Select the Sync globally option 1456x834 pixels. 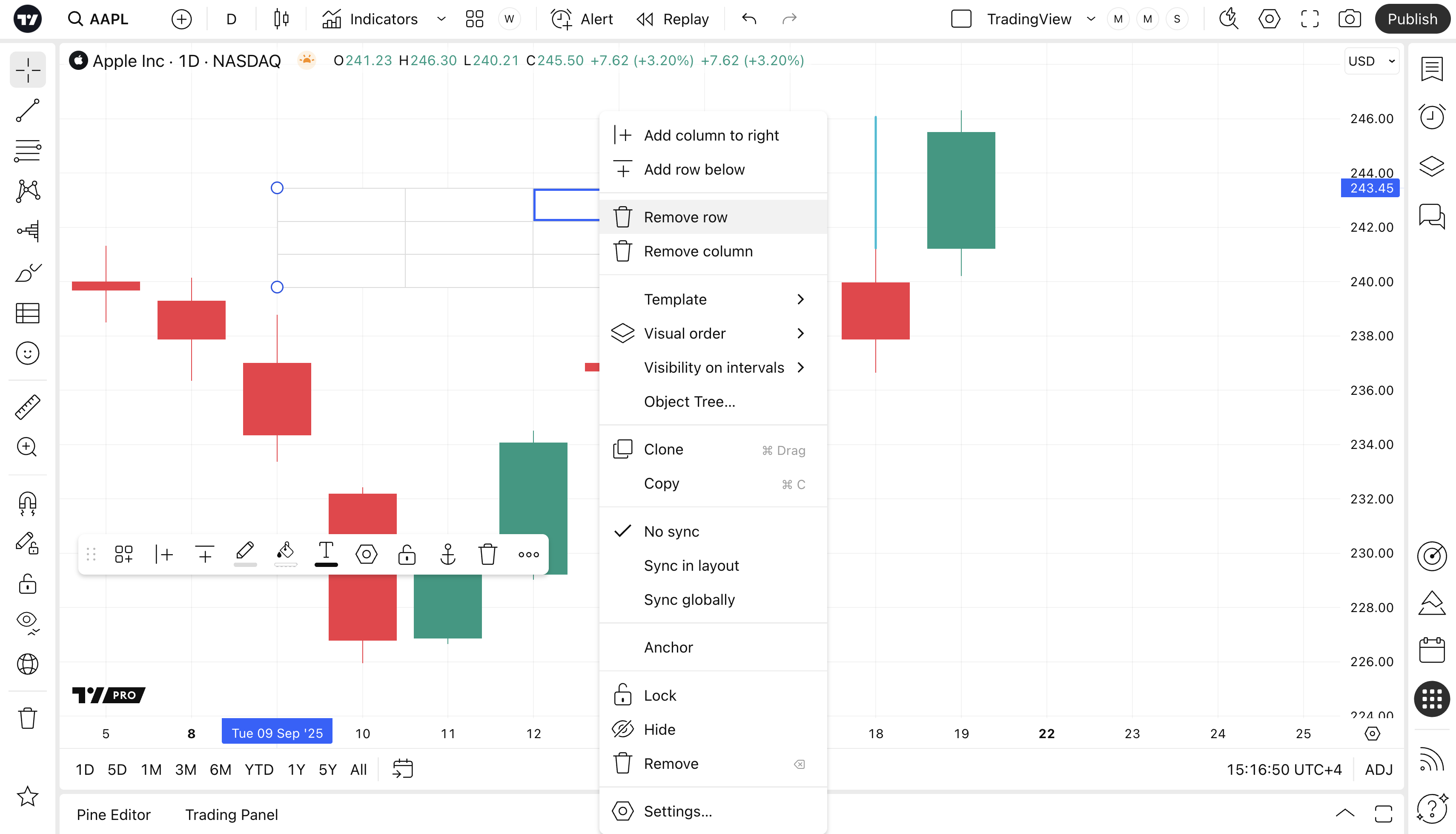(689, 599)
